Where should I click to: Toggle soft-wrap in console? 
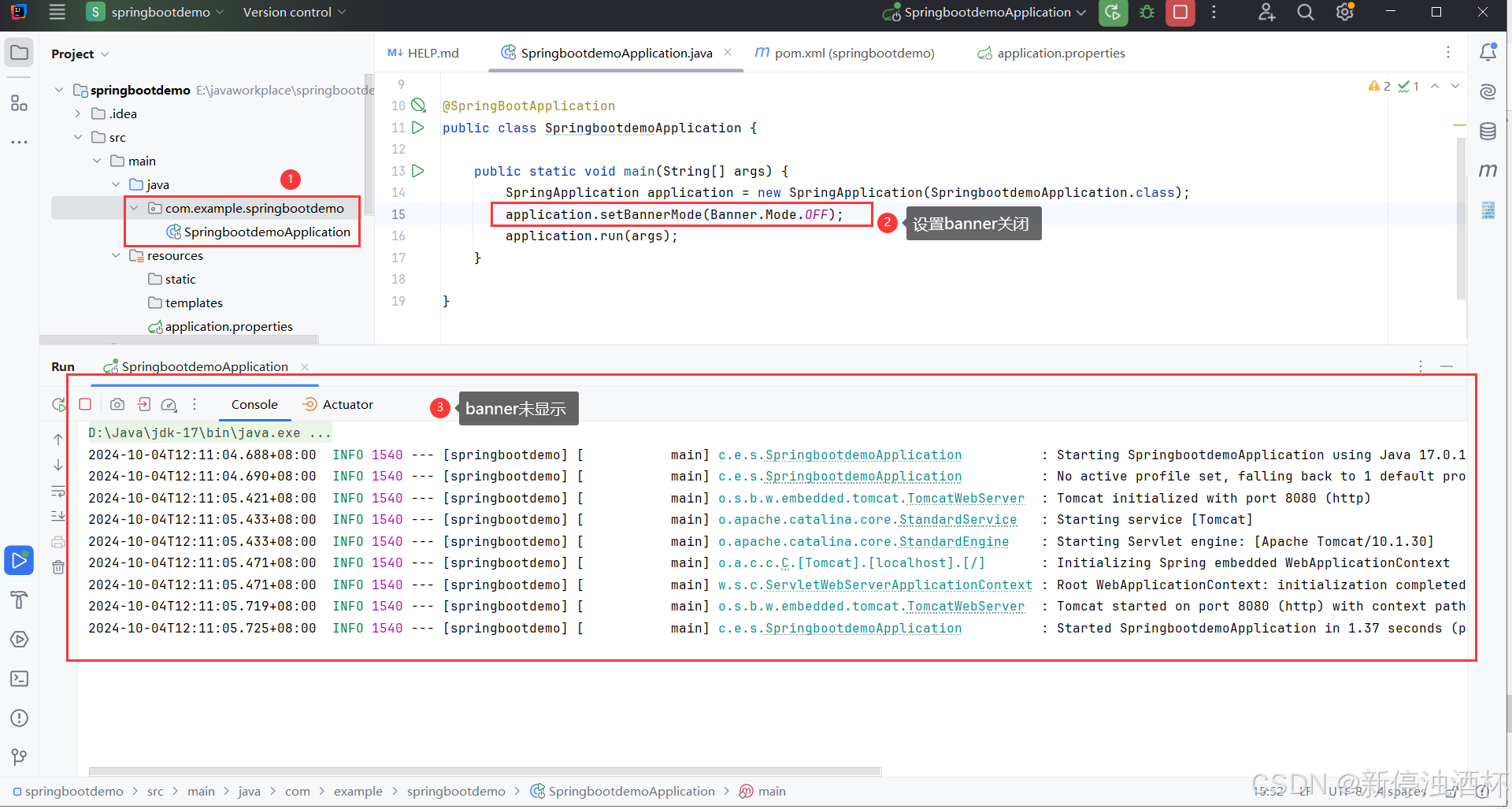pyautogui.click(x=58, y=492)
